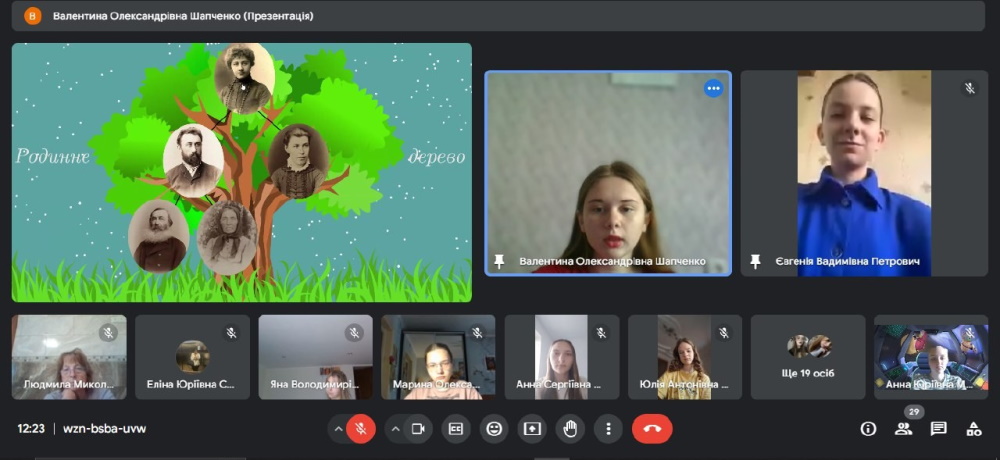Click the present now screen share icon
This screenshot has height=460, width=1000.
[532, 429]
